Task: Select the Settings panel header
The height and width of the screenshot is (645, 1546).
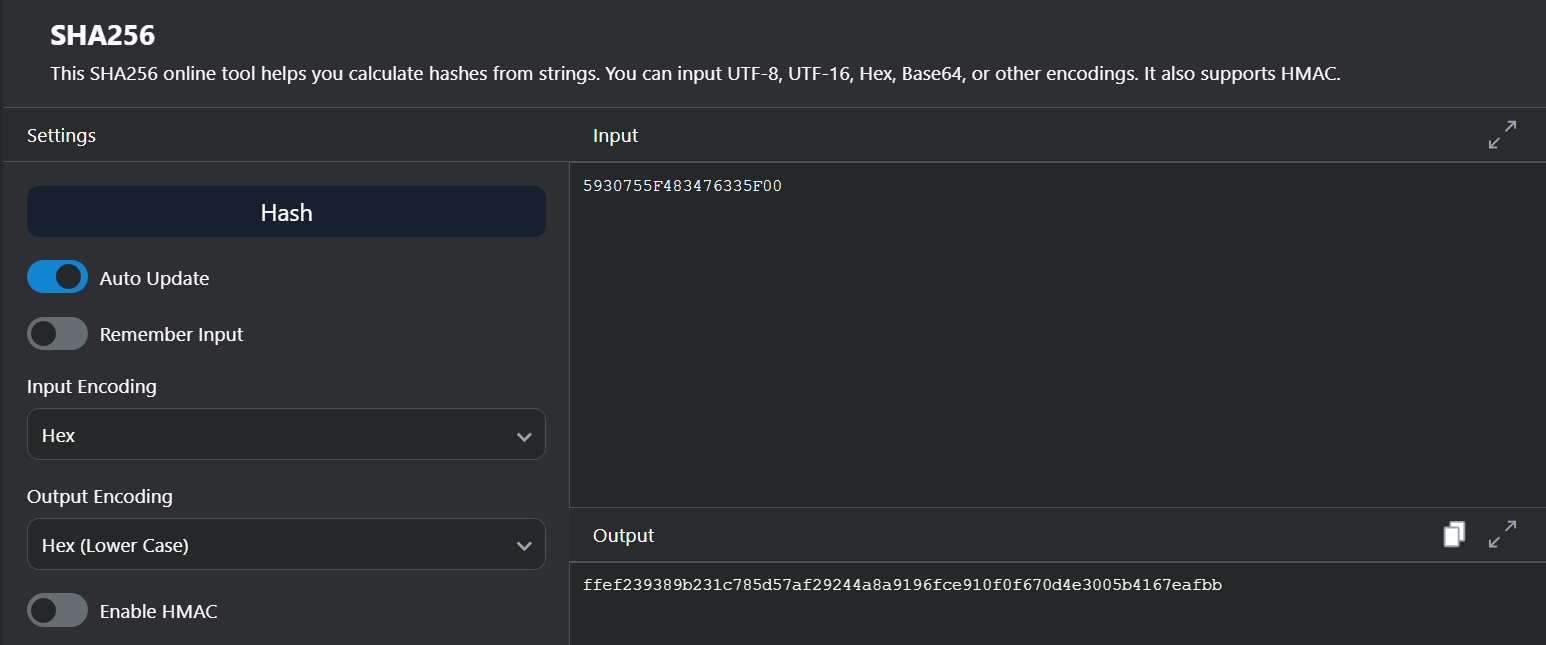Action: [61, 135]
